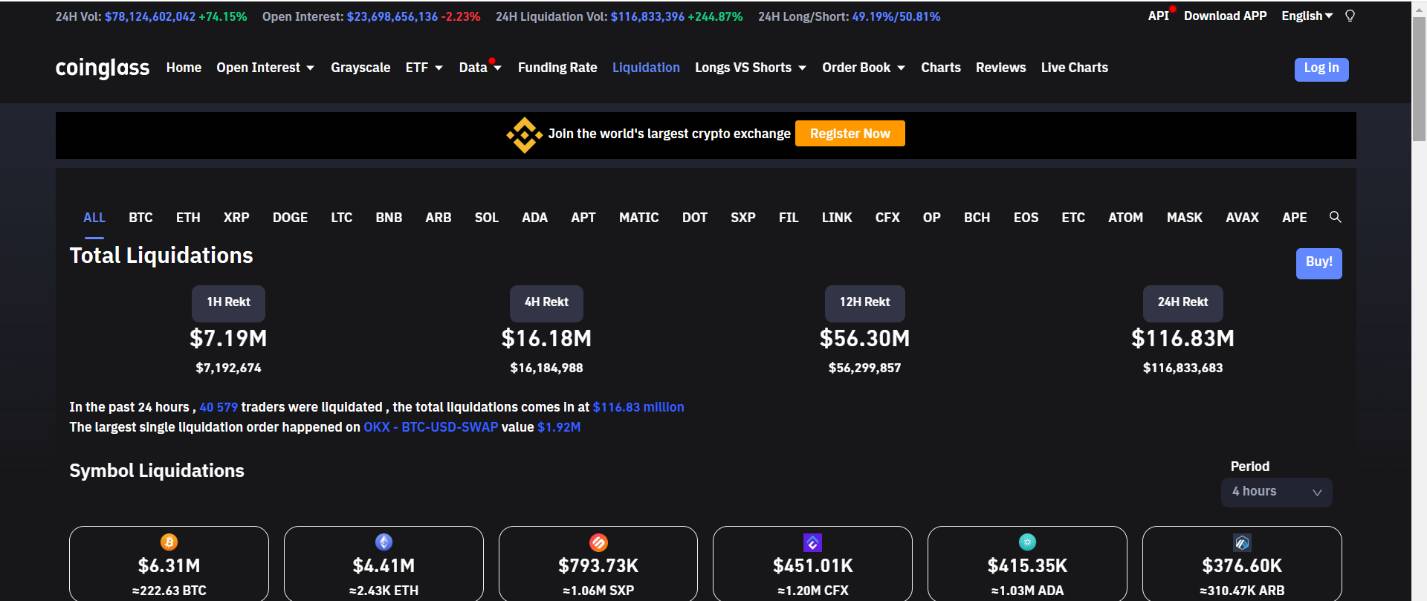Open the Live Charts page

coord(1074,68)
